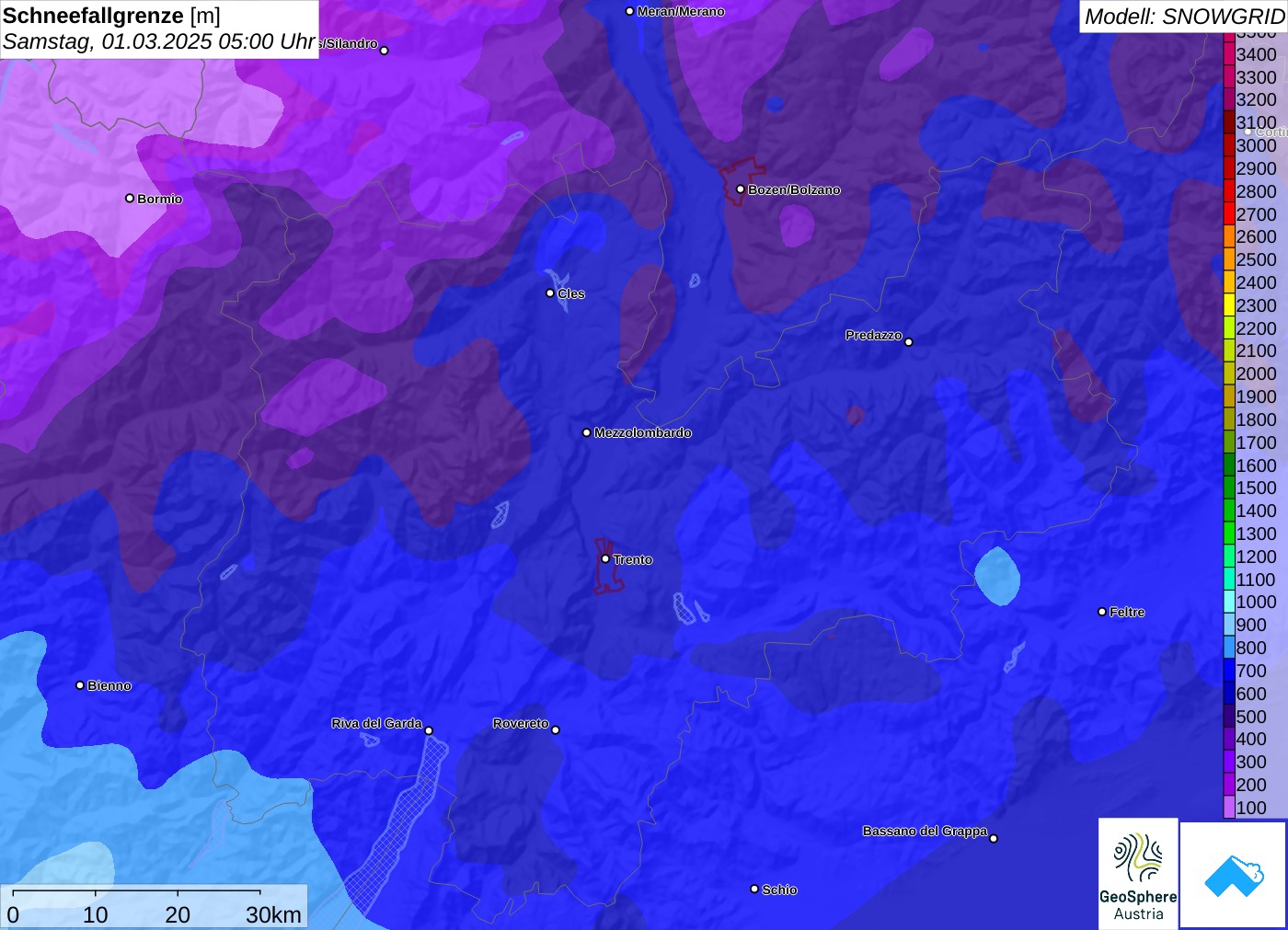Click the 2700 red legend swatch
Image resolution: width=1288 pixels, height=930 pixels.
click(x=1229, y=214)
